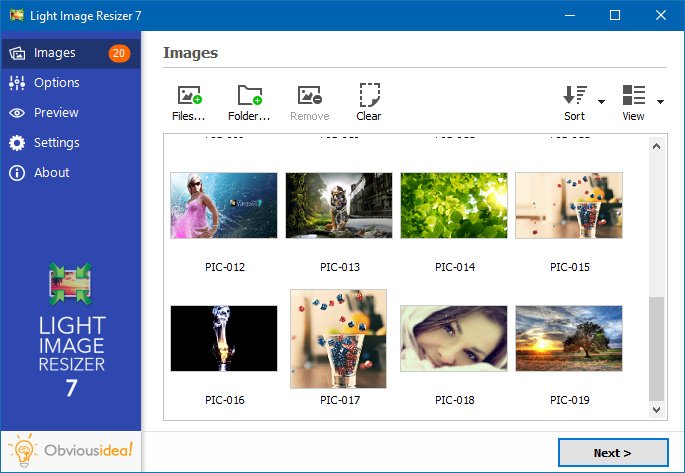This screenshot has height=473, width=685.
Task: Click the Files add-image icon
Action: click(188, 95)
